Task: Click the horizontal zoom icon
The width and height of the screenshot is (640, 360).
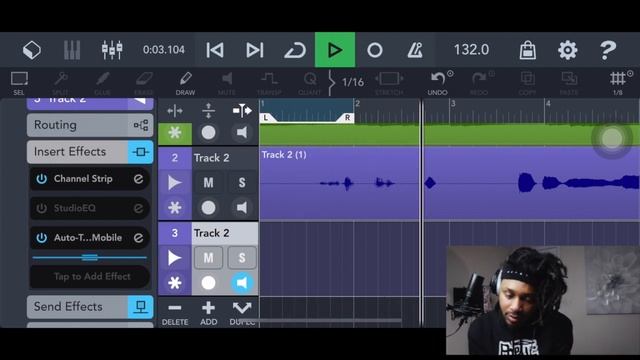Action: (x=175, y=111)
